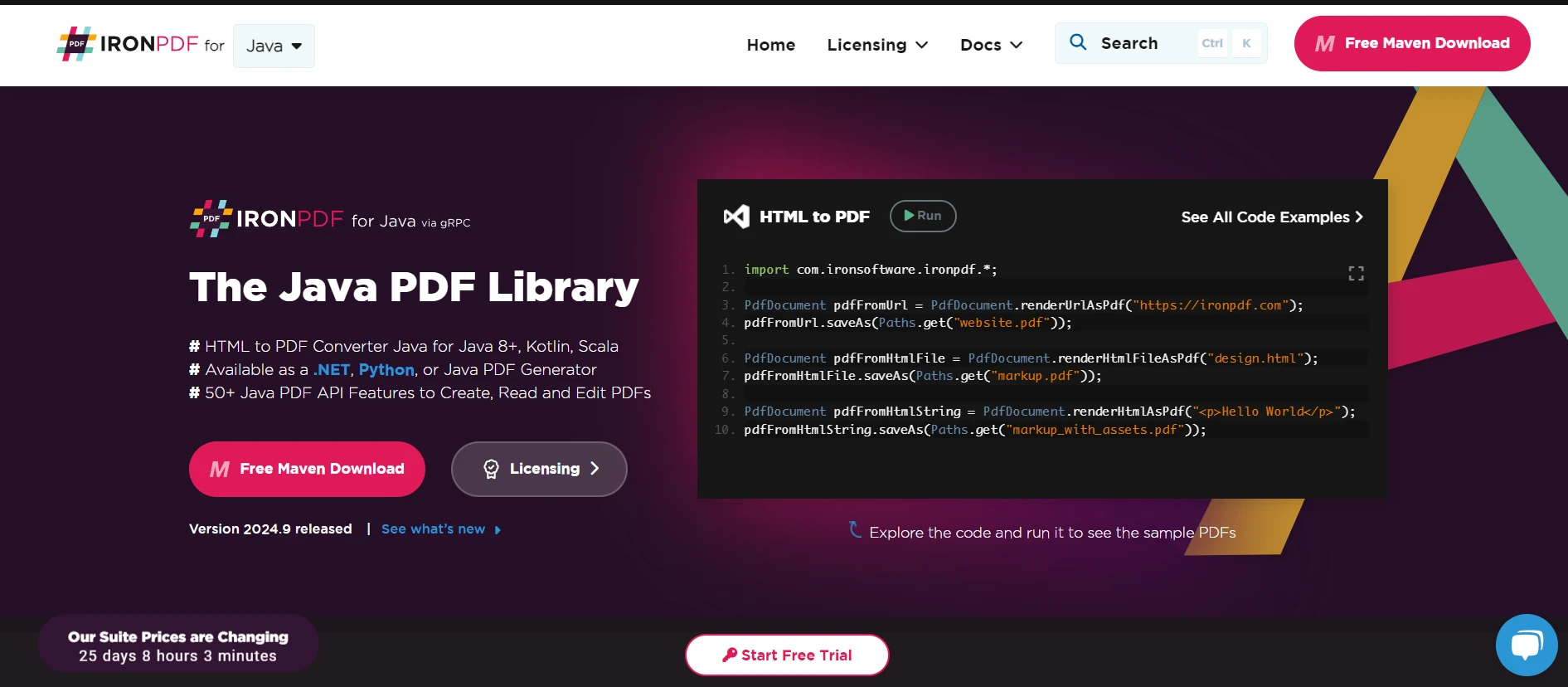Viewport: 1568px width, 687px height.
Task: Click 'Version 2024.9 released' text
Action: coord(270,529)
